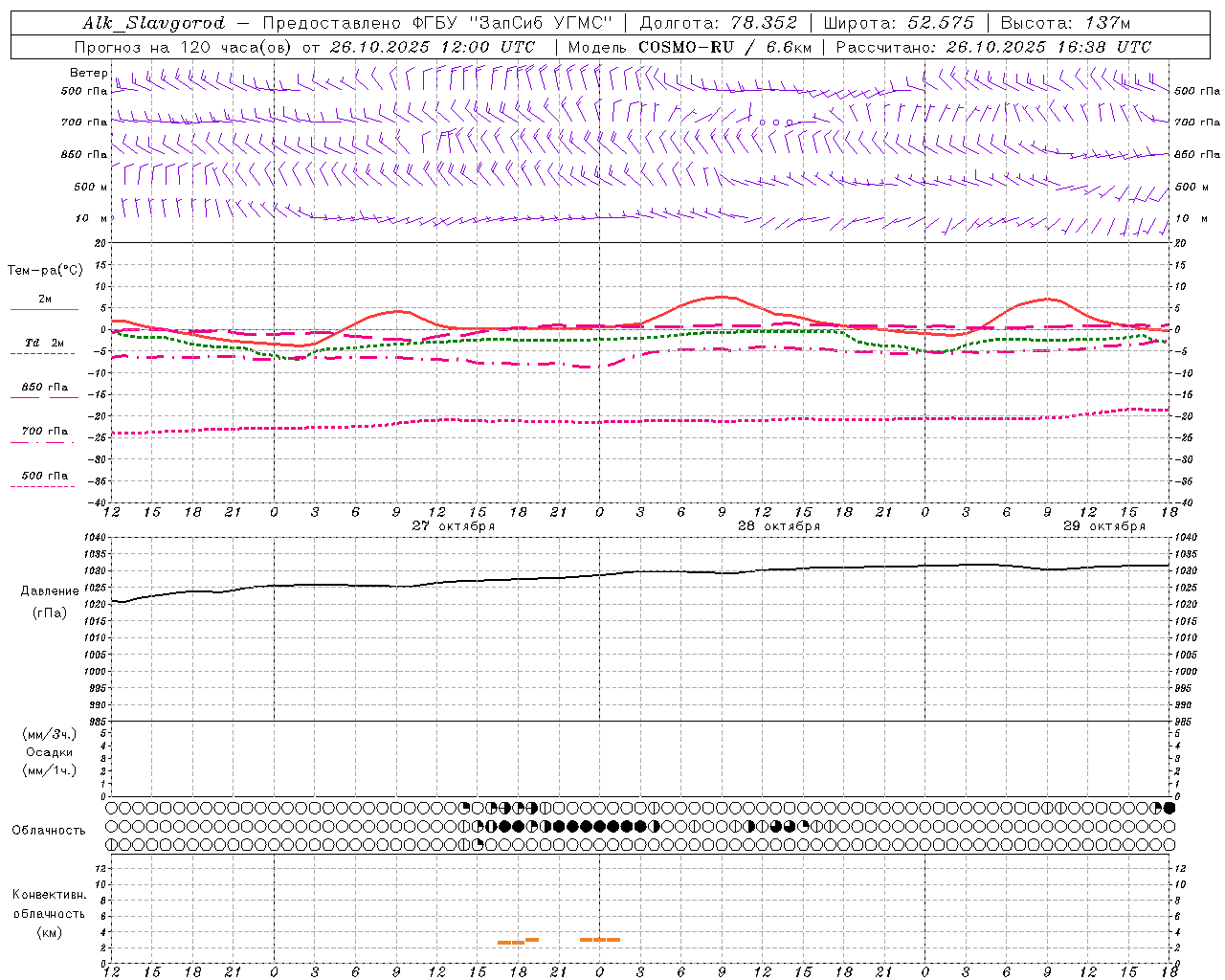Select the longitude value 78.352

click(764, 23)
